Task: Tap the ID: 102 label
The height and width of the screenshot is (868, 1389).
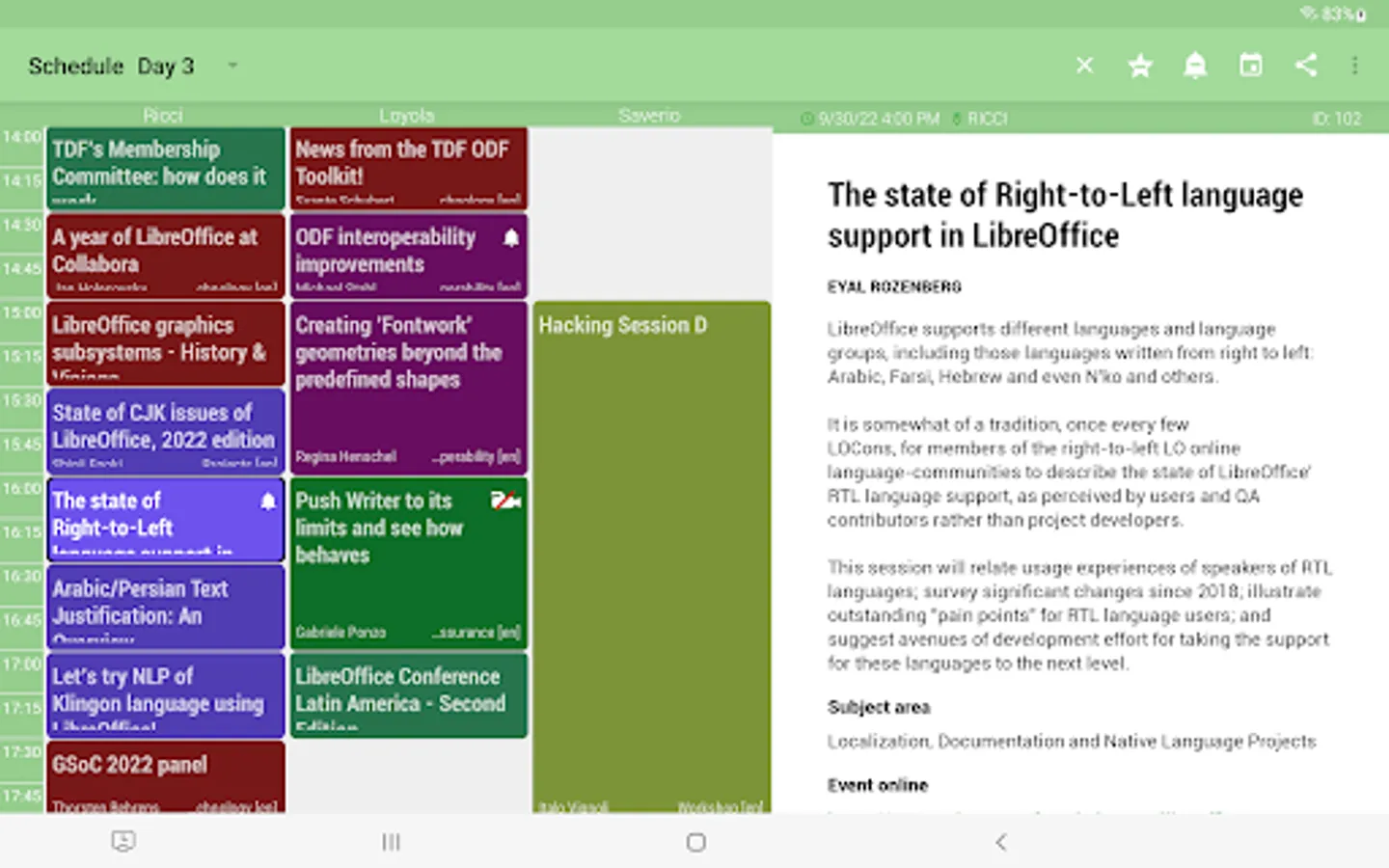Action: point(1336,119)
